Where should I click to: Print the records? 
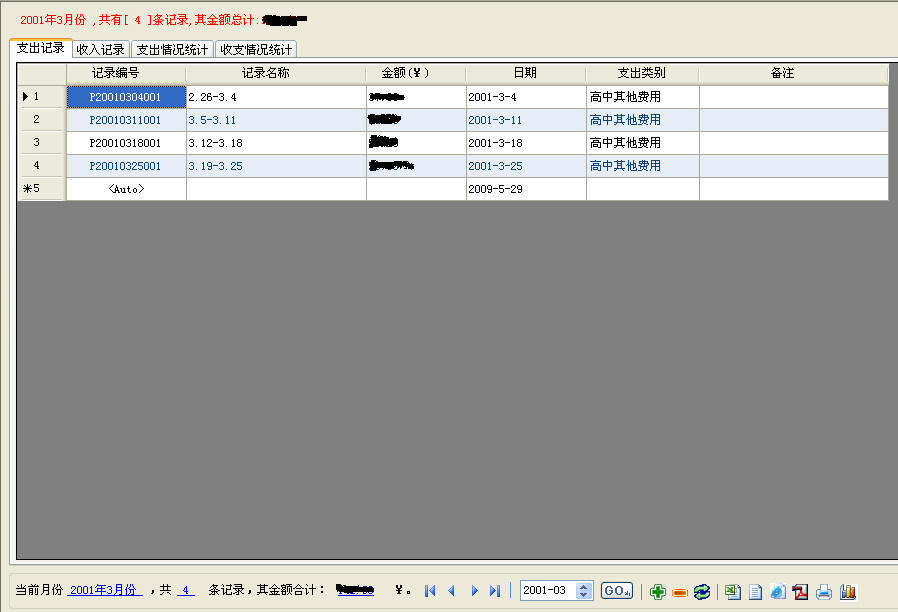pos(824,591)
